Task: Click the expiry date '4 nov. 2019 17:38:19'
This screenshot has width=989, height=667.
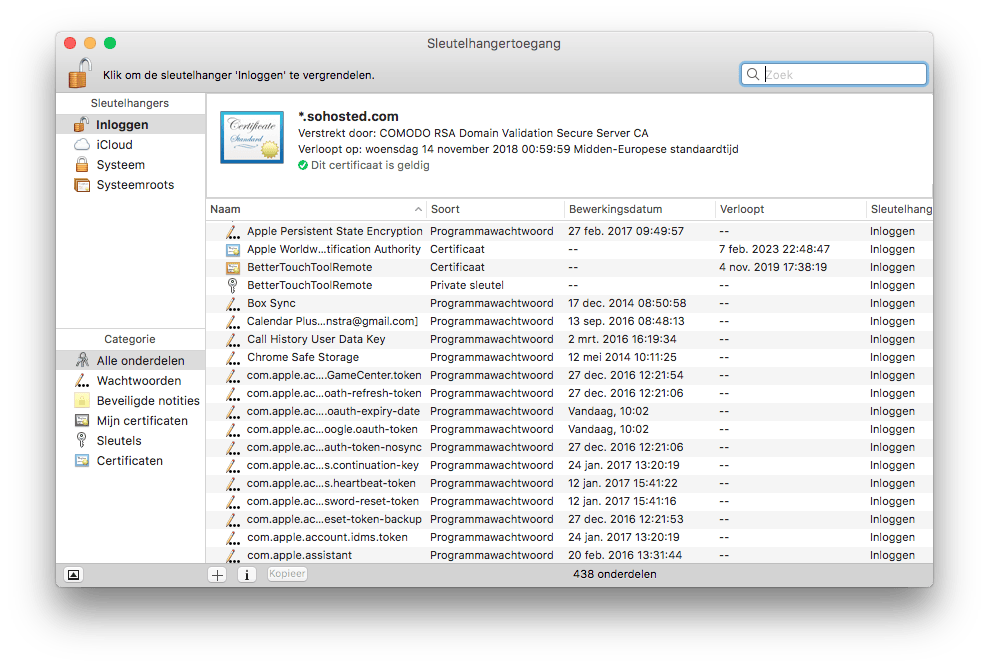Action: pyautogui.click(x=773, y=267)
